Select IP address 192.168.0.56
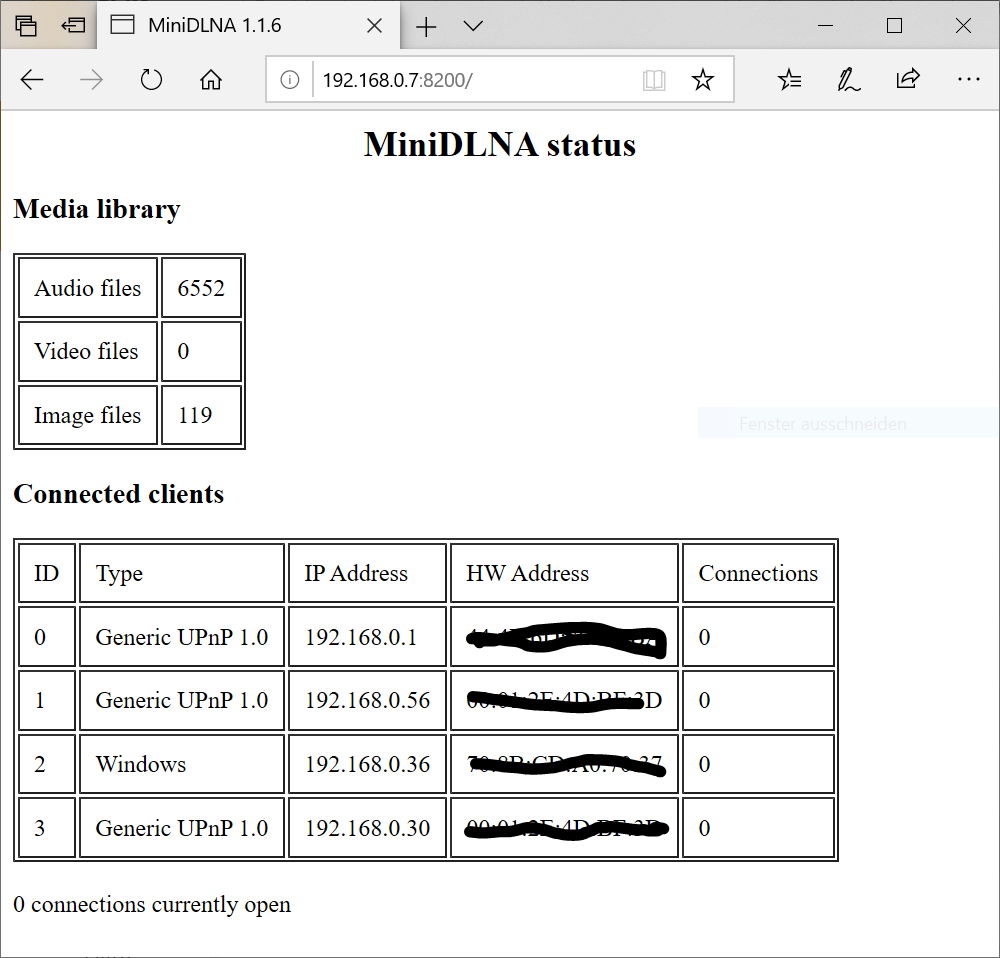This screenshot has height=958, width=1000. tap(367, 700)
